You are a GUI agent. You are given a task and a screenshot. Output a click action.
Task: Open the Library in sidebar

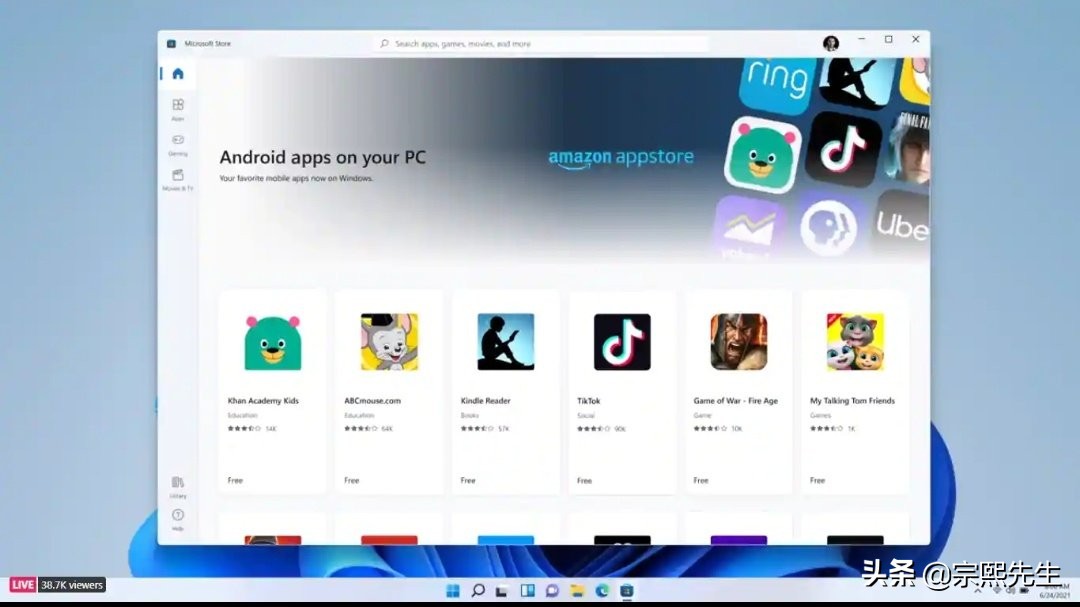[178, 486]
